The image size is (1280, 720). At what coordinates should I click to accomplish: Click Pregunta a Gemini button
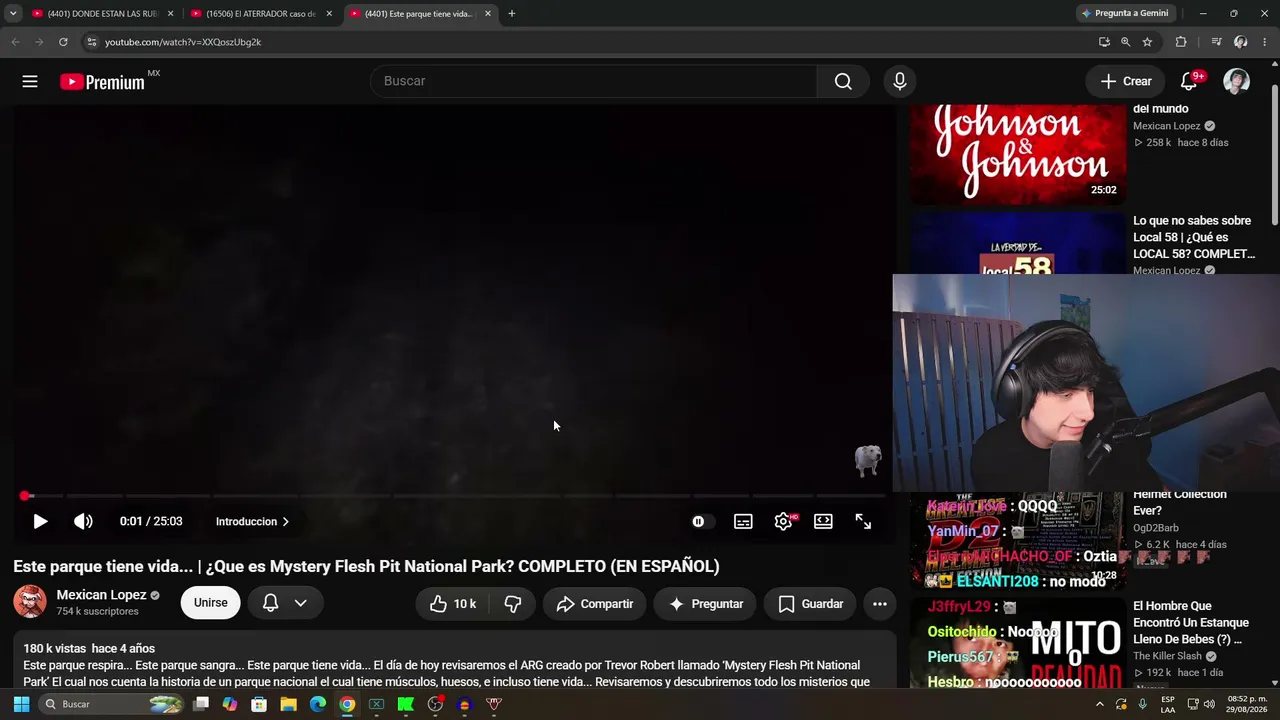pos(1125,13)
